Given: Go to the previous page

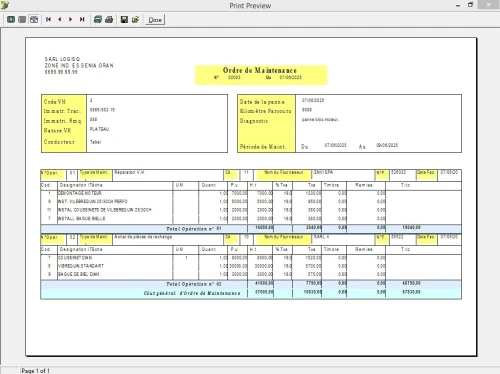Looking at the screenshot, I should (x=60, y=19).
